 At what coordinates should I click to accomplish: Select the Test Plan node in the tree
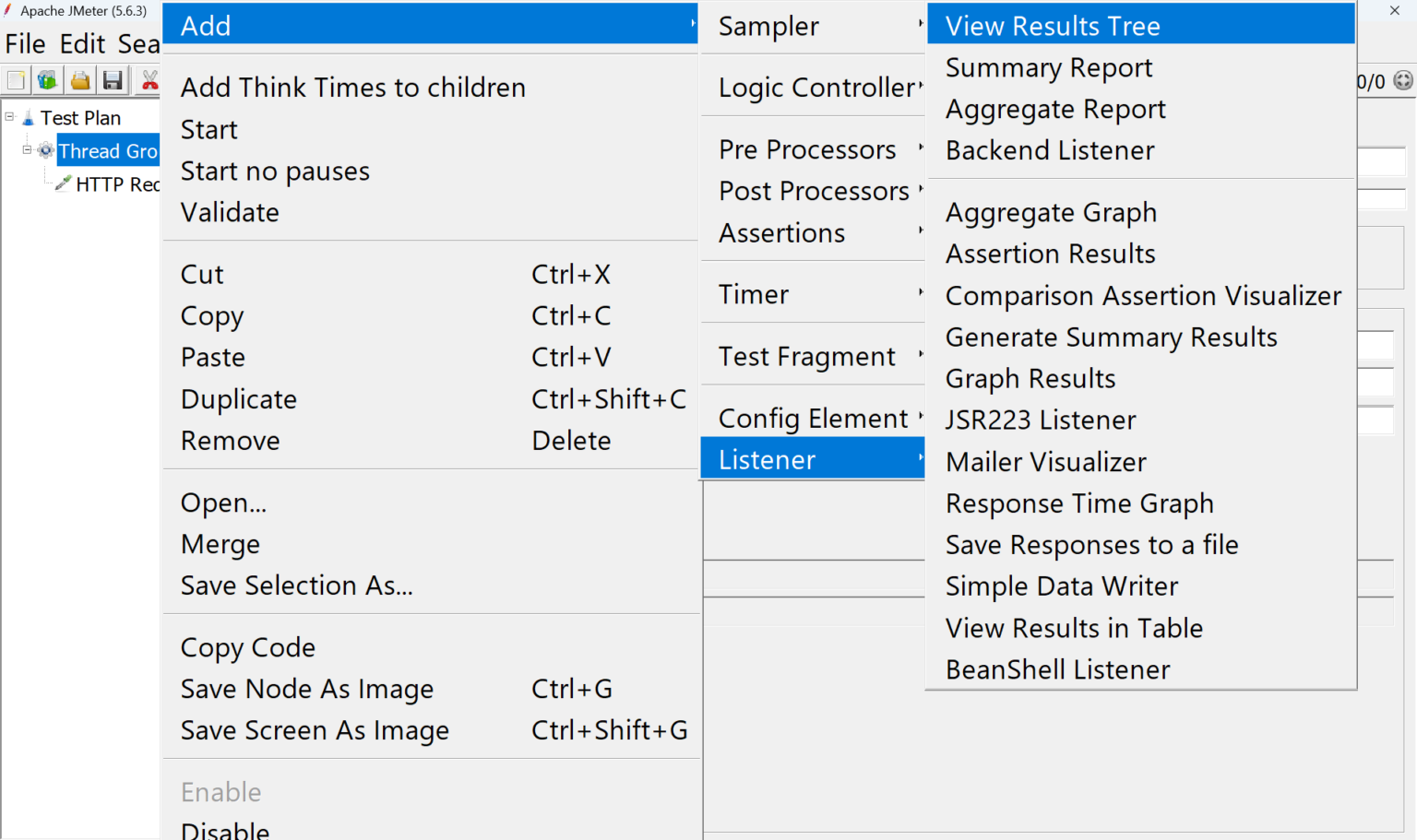point(78,117)
